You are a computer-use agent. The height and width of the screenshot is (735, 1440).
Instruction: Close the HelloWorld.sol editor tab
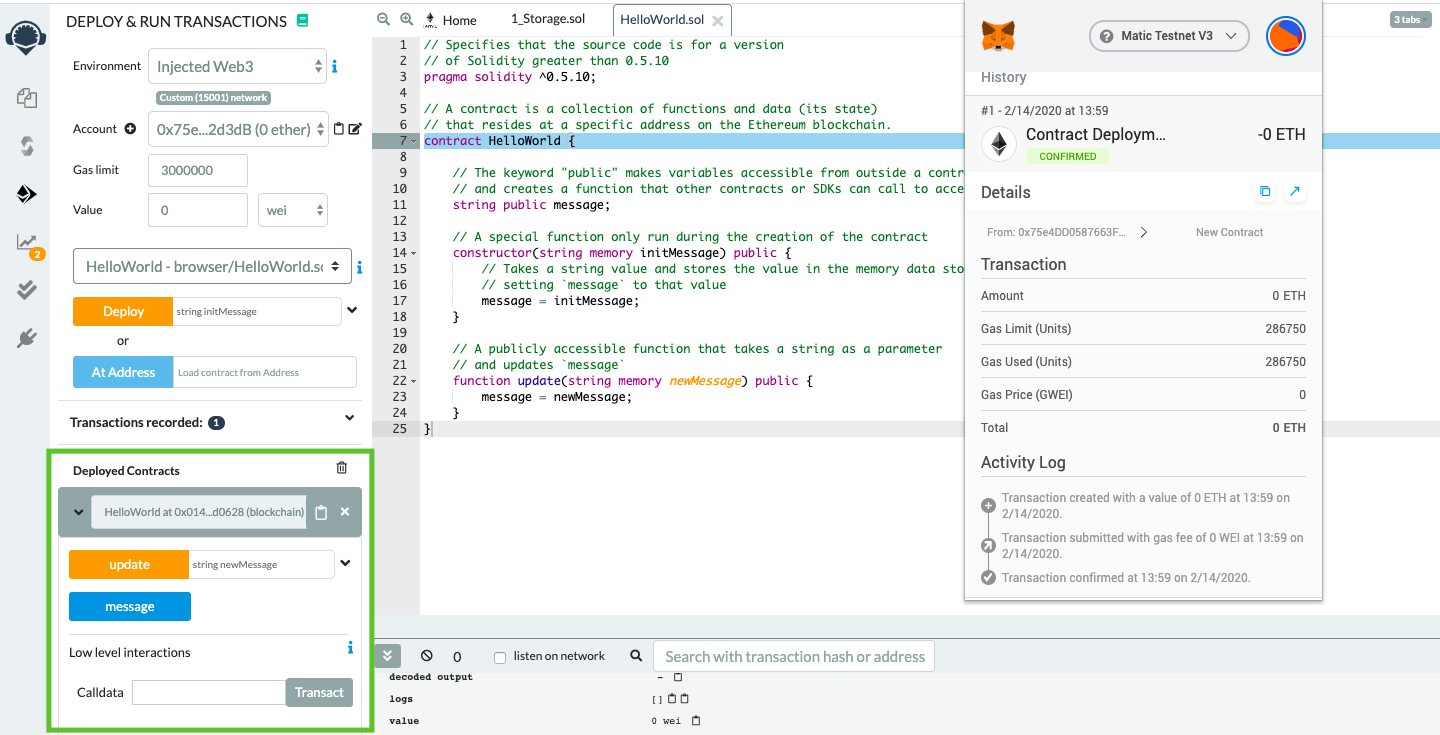coord(717,20)
